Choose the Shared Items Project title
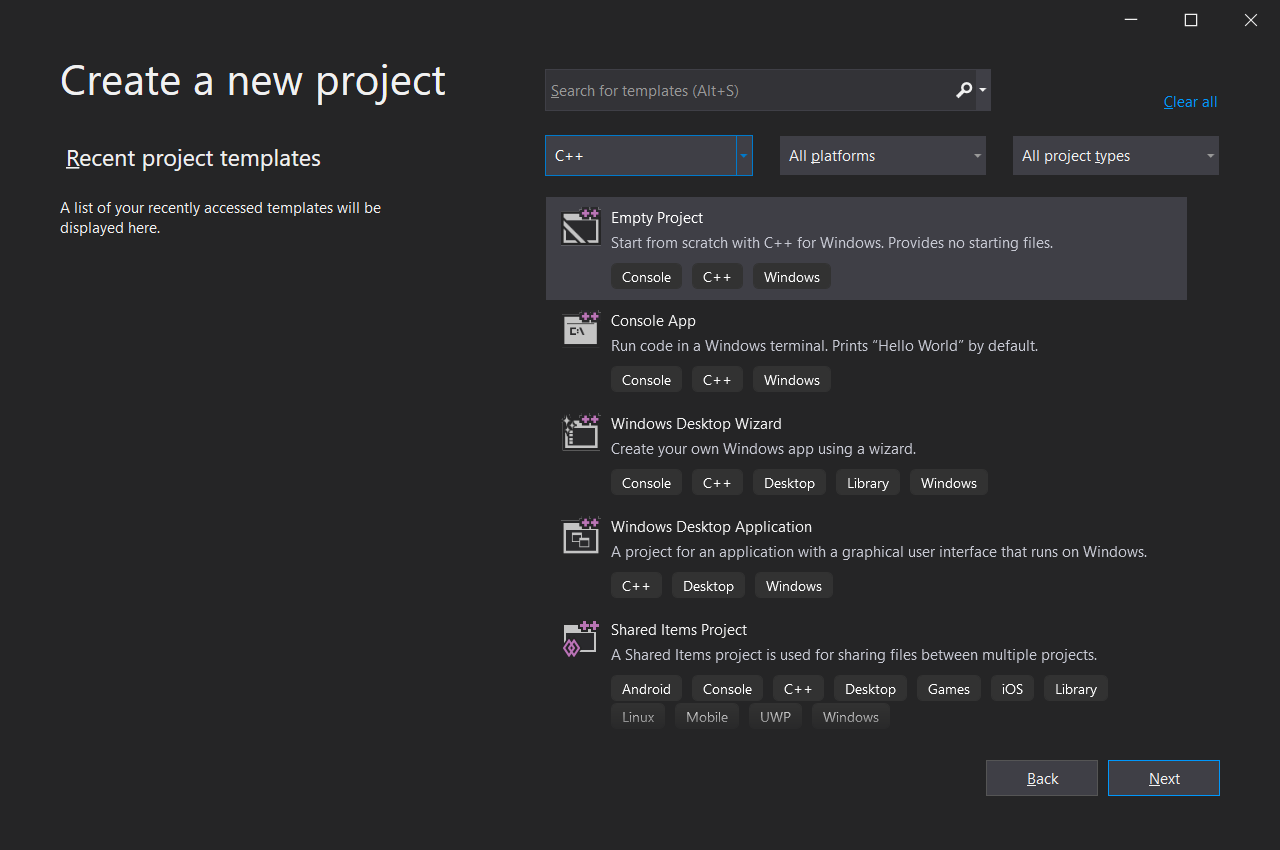 click(679, 630)
